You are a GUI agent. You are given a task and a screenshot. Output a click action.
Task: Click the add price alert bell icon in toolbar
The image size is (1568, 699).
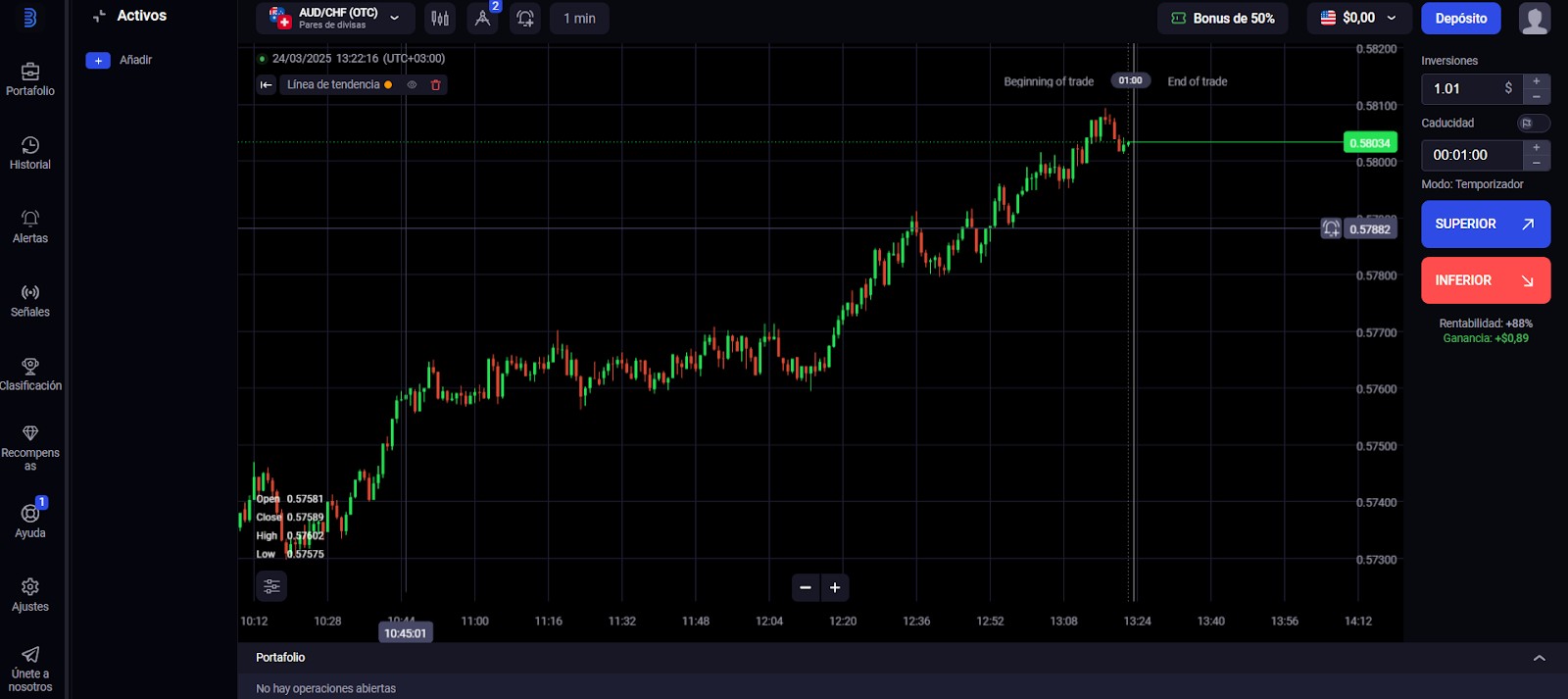525,19
